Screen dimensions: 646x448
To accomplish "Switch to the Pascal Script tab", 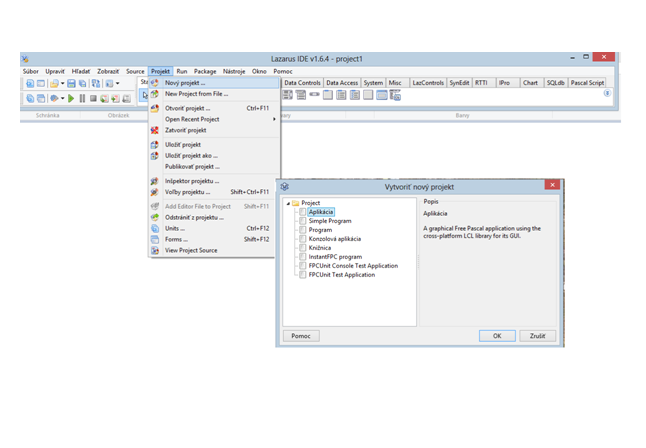I will [587, 83].
